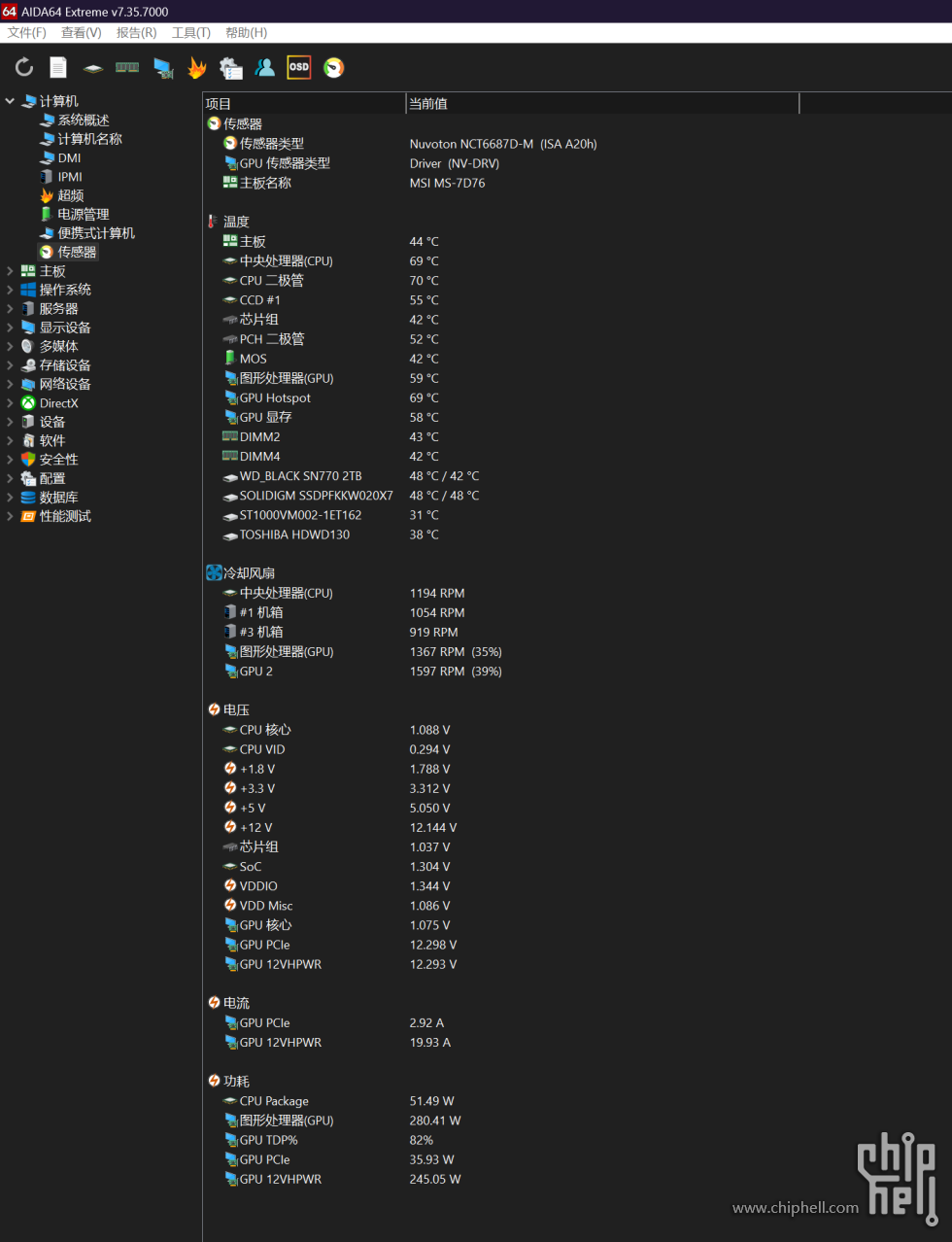Image resolution: width=952 pixels, height=1242 pixels.
Task: Expand the 多媒体 tree node
Action: coord(10,346)
